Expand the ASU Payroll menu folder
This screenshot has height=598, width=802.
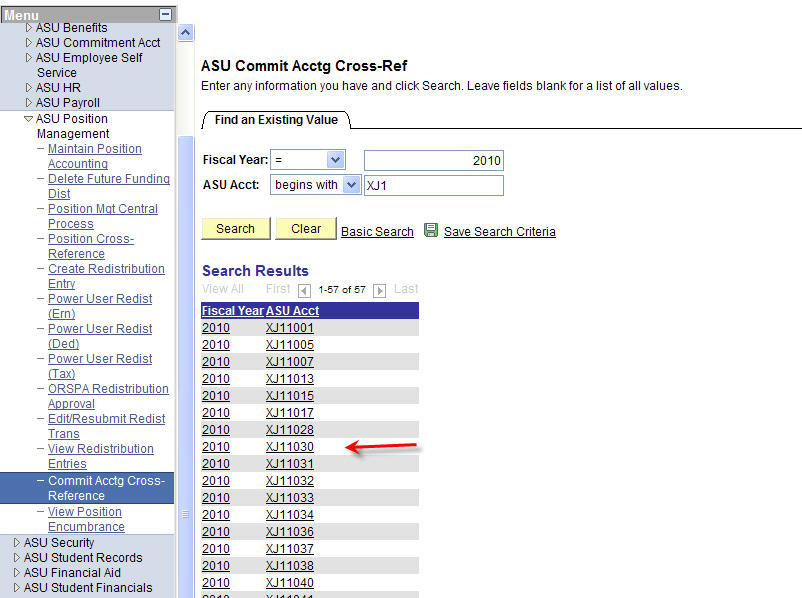pos(29,103)
